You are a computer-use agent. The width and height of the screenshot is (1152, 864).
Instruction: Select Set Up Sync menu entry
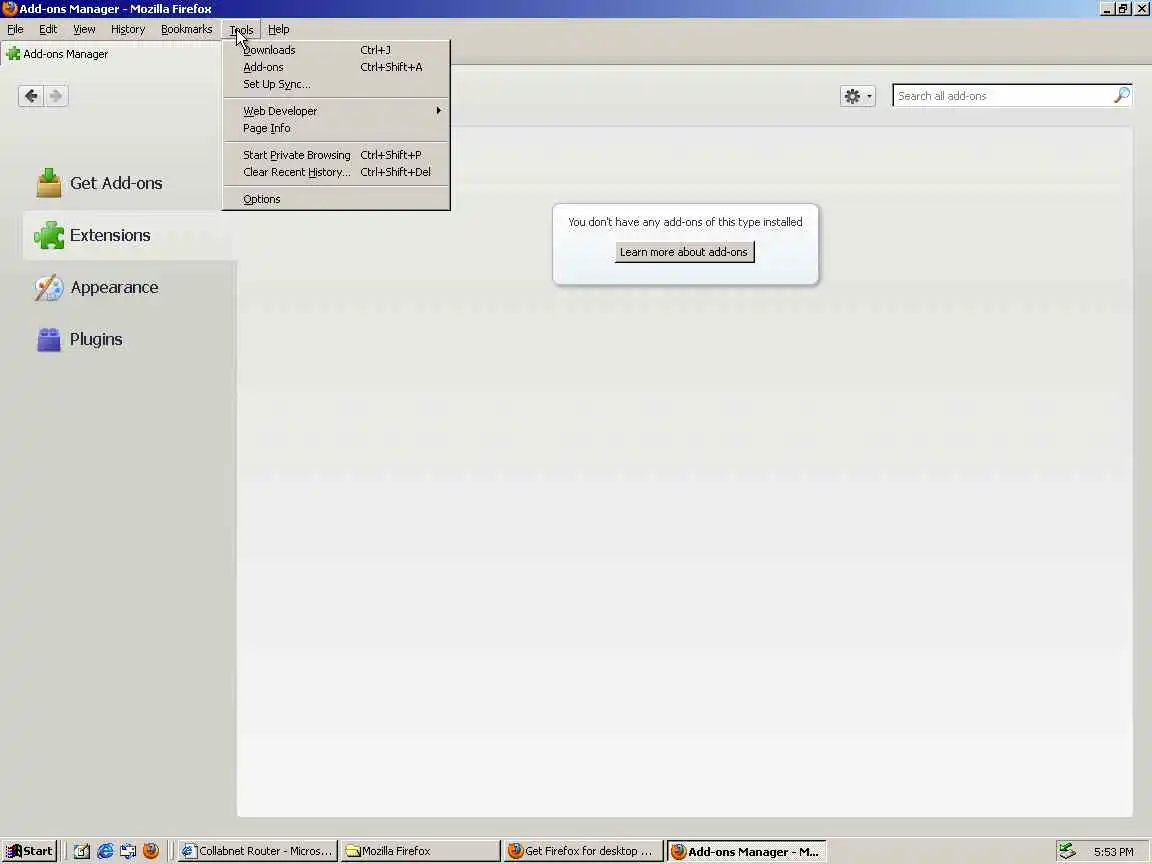coord(336,84)
